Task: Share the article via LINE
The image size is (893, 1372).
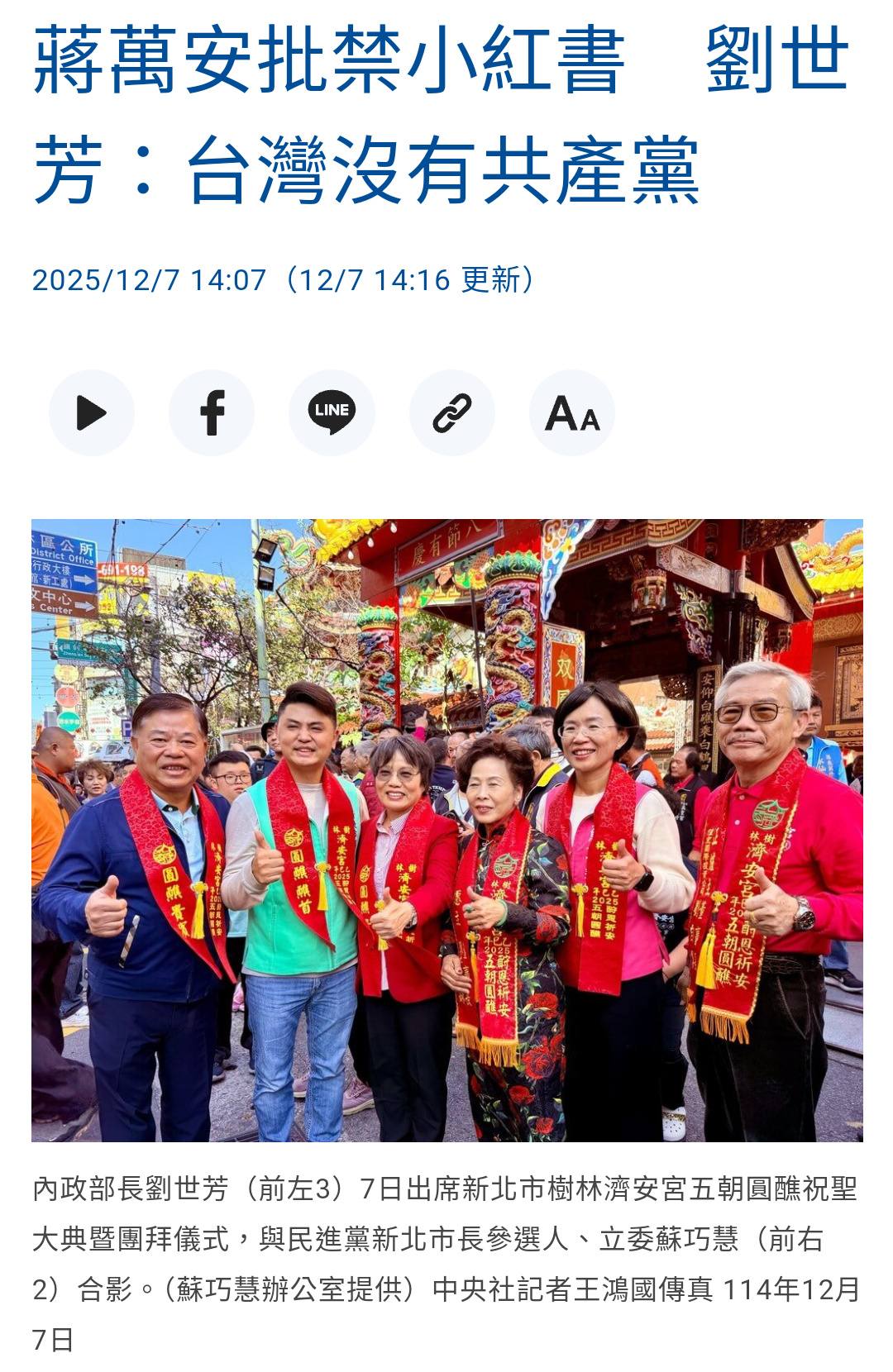Action: tap(332, 412)
